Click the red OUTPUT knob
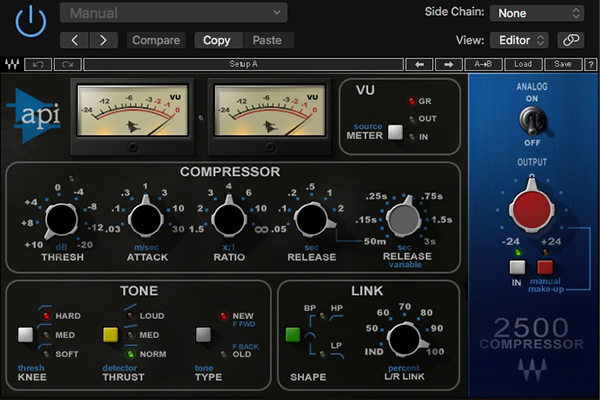The width and height of the screenshot is (600, 400). coord(532,209)
